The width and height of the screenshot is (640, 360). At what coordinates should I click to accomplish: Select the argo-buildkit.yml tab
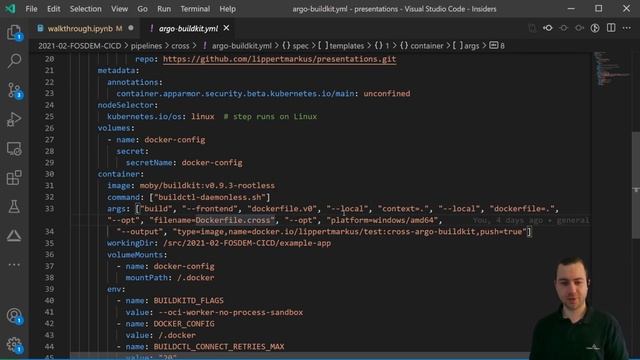188,28
